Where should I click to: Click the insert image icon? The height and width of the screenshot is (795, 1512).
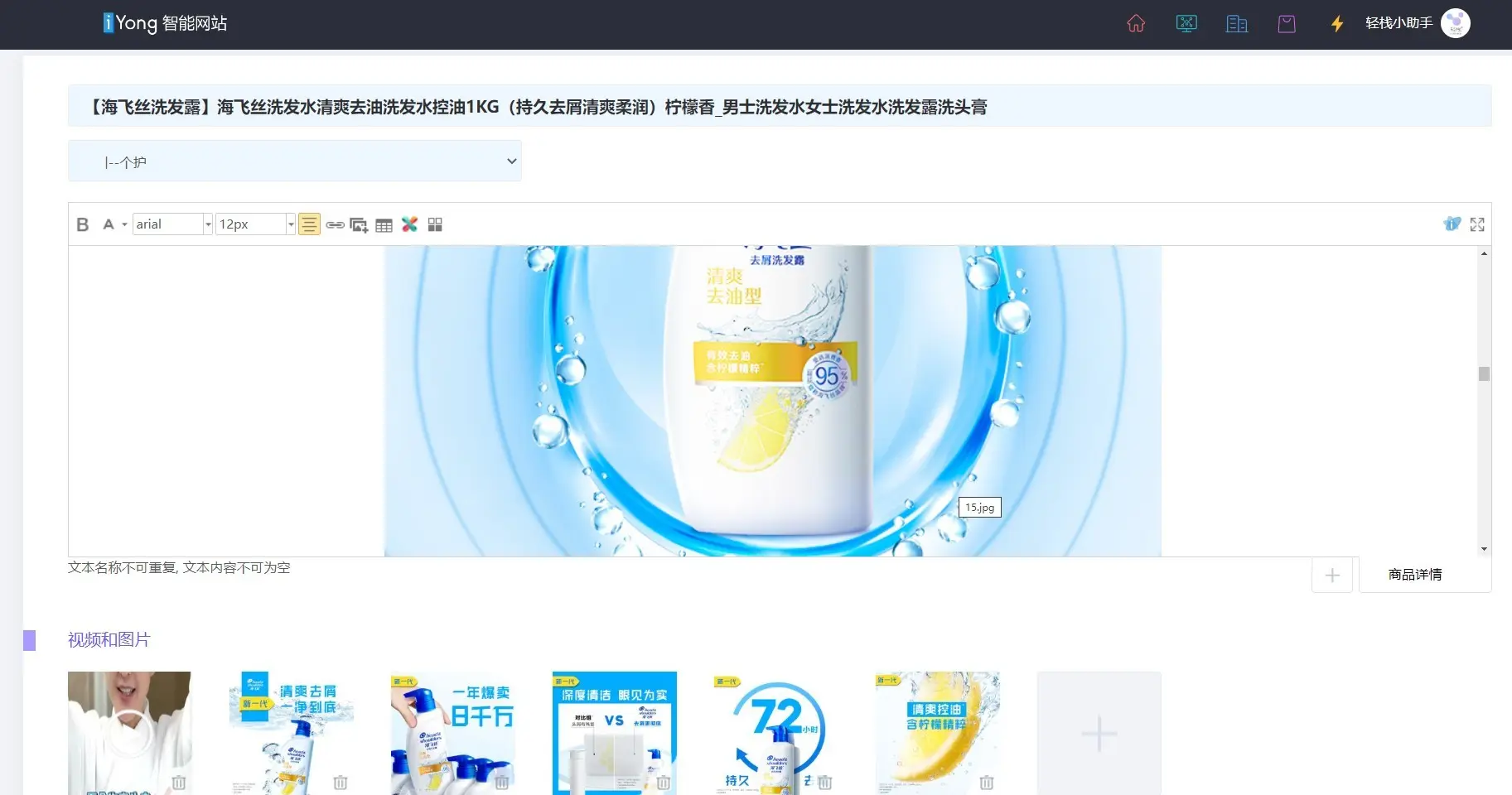[x=359, y=224]
